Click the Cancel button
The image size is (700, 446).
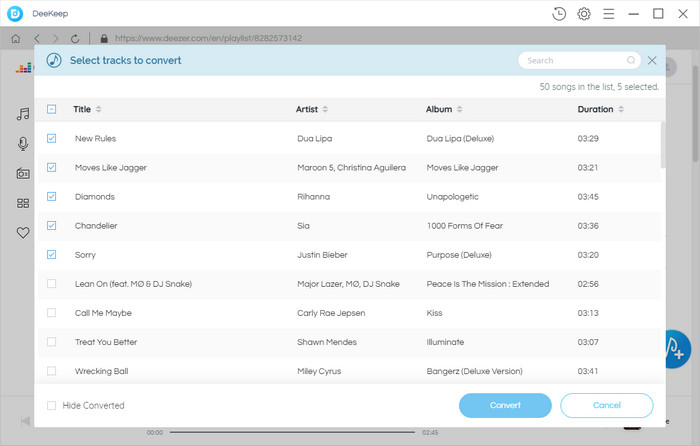(607, 405)
